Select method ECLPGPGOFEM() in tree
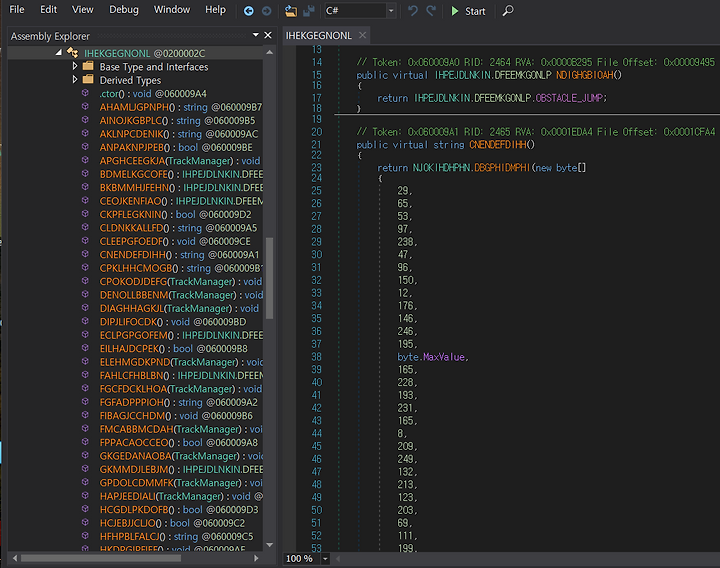Viewport: 720px width, 568px height. [181, 335]
